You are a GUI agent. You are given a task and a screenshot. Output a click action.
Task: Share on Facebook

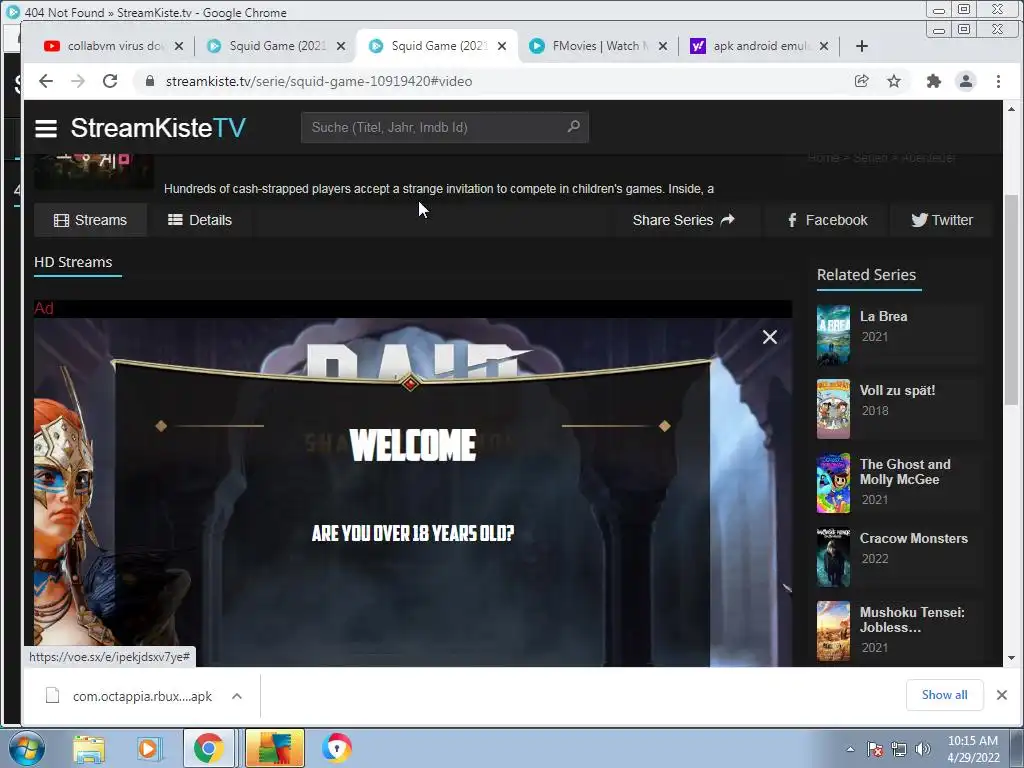click(827, 220)
